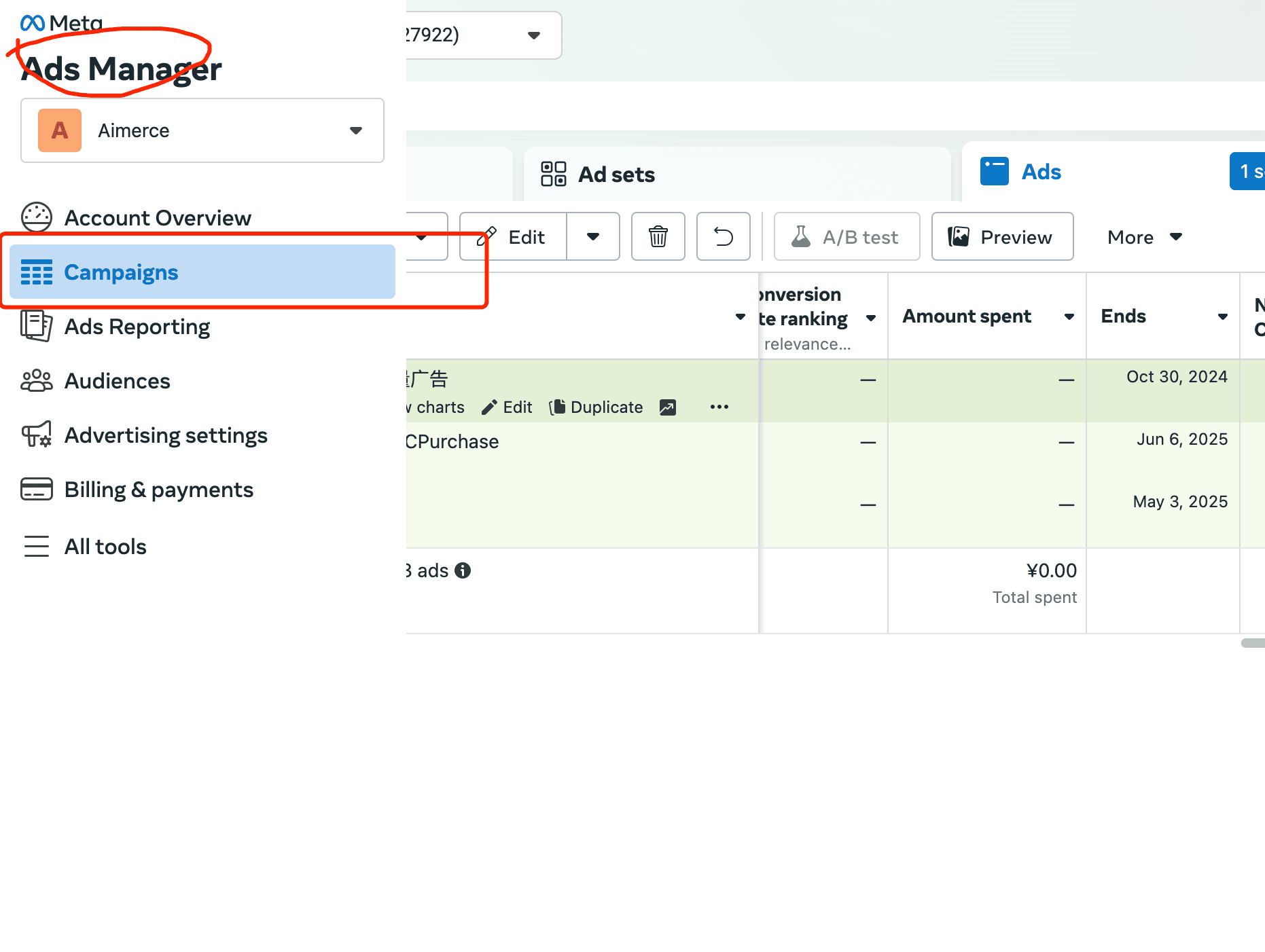
Task: Open the three-dots more options on ad row
Action: coord(719,407)
